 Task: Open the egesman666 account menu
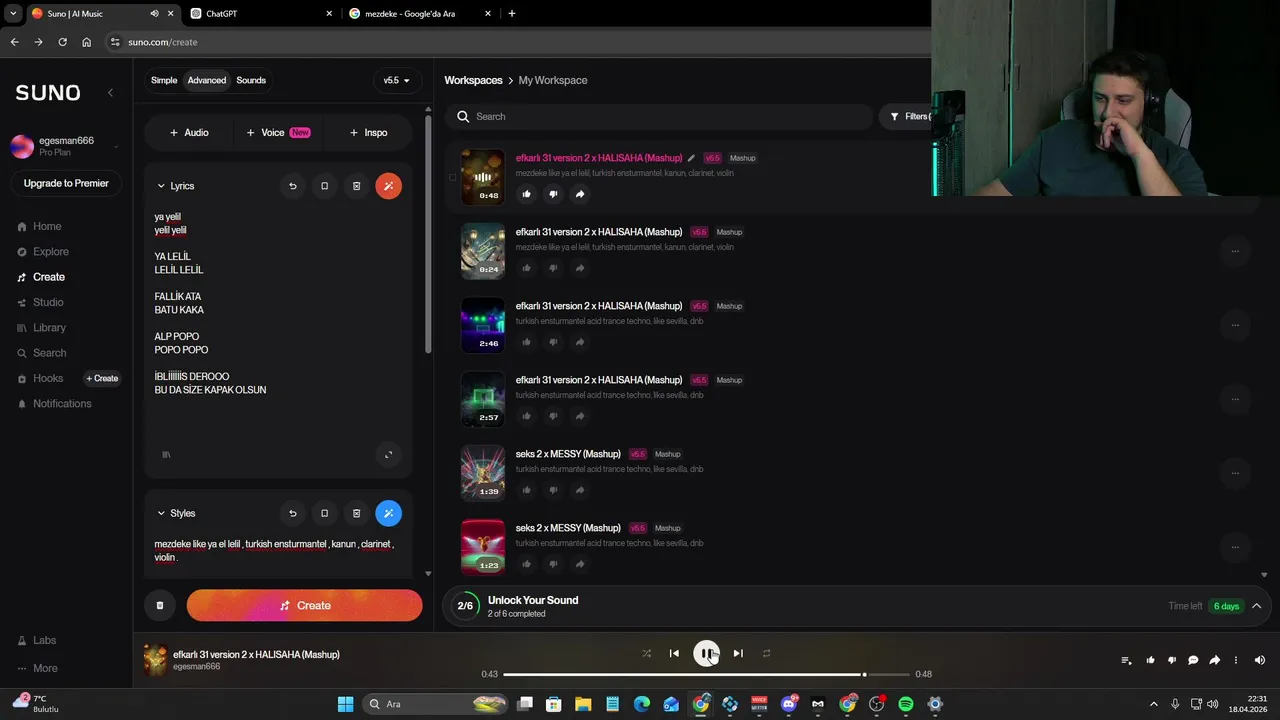(x=65, y=146)
